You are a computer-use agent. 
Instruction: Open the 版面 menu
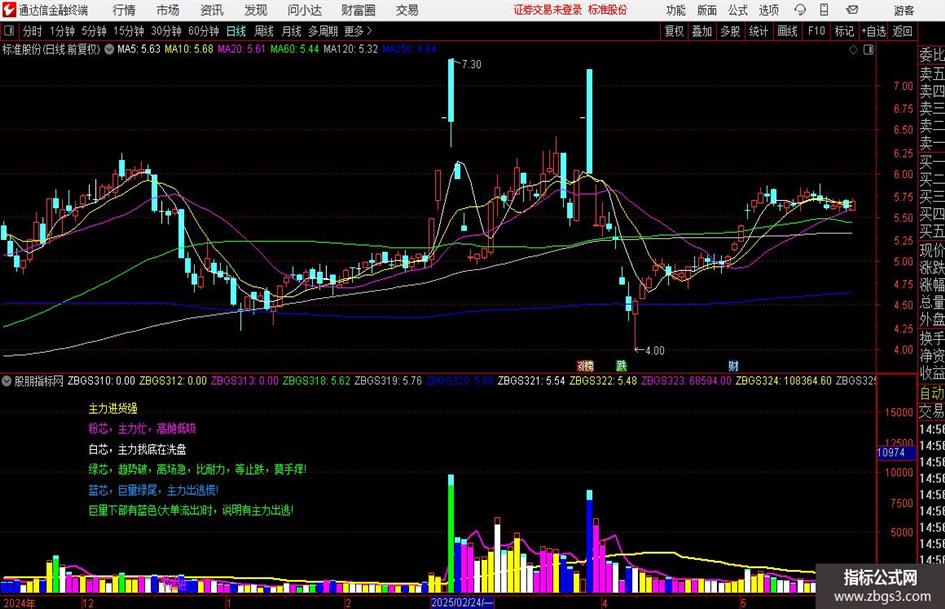[706, 10]
